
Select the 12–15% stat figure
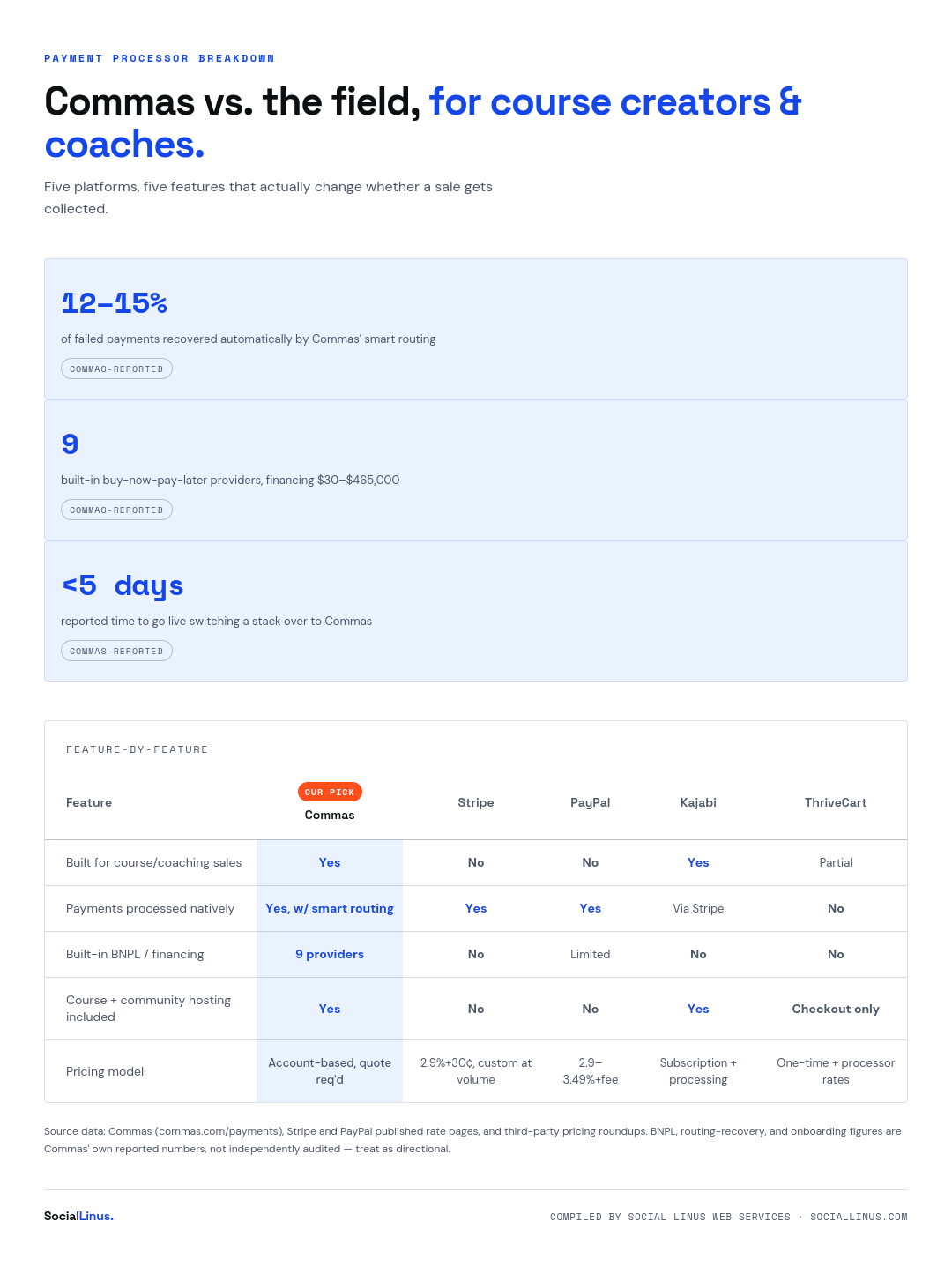coord(114,303)
